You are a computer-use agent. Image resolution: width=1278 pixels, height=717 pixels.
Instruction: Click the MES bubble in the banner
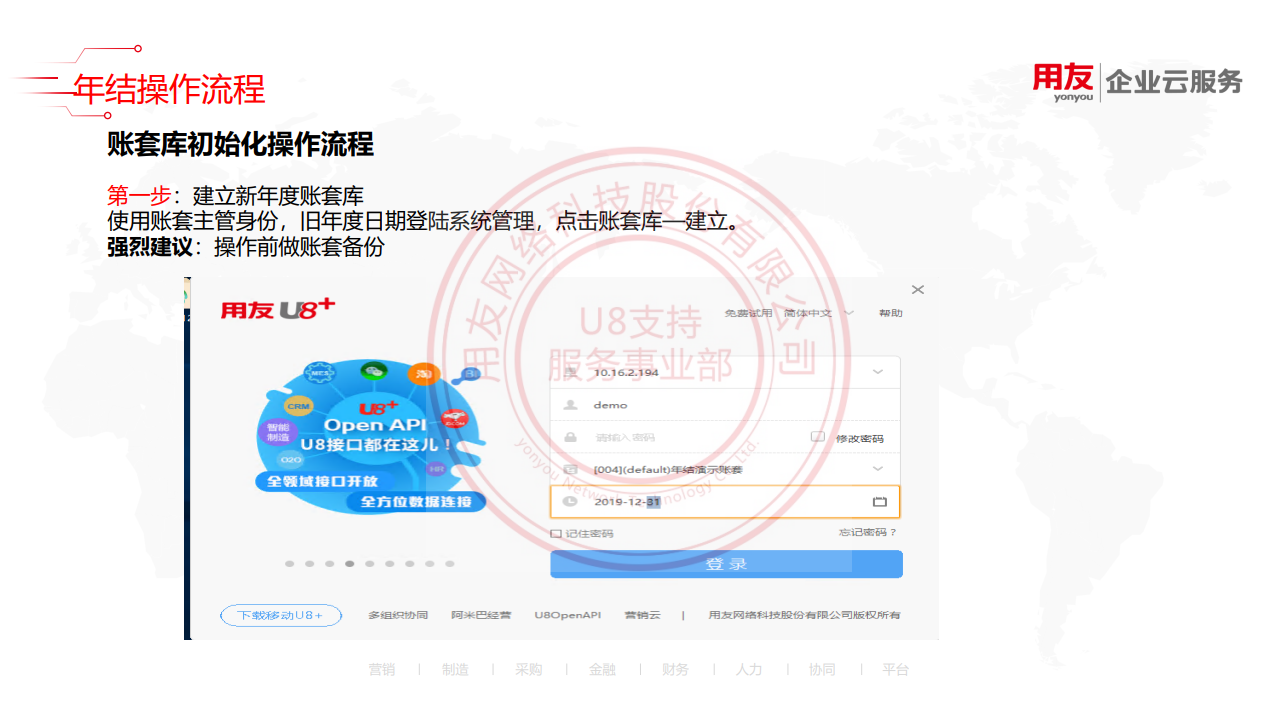321,373
